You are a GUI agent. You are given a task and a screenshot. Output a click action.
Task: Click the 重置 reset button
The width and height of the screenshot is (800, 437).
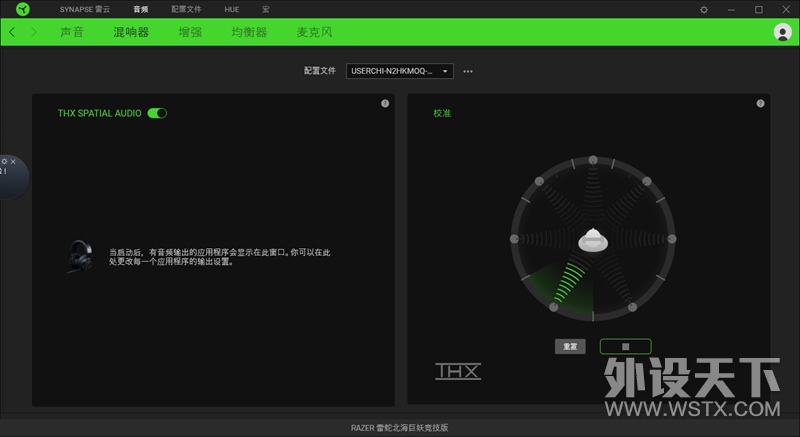(x=570, y=346)
